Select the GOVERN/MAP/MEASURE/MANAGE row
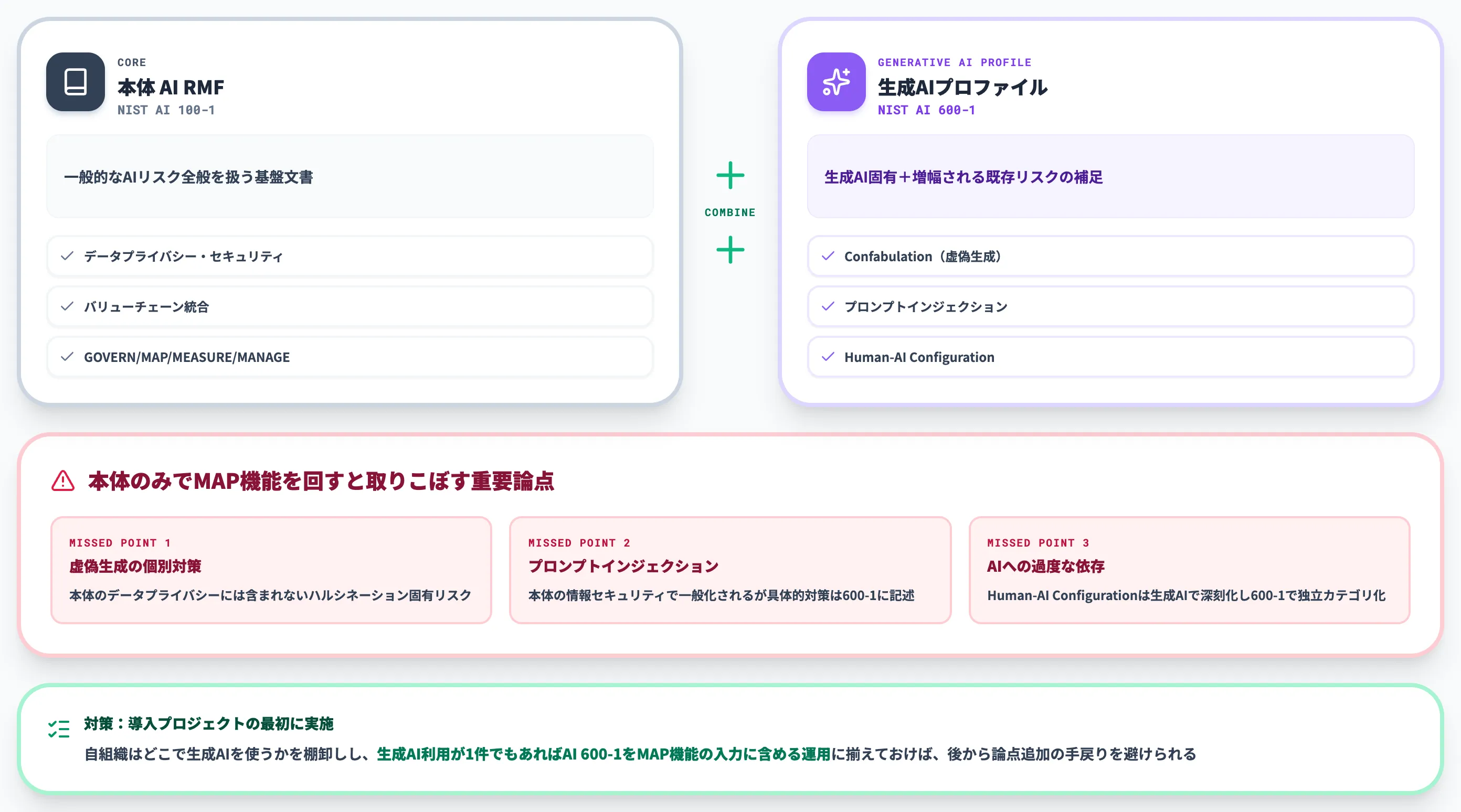The width and height of the screenshot is (1461, 812). (350, 357)
